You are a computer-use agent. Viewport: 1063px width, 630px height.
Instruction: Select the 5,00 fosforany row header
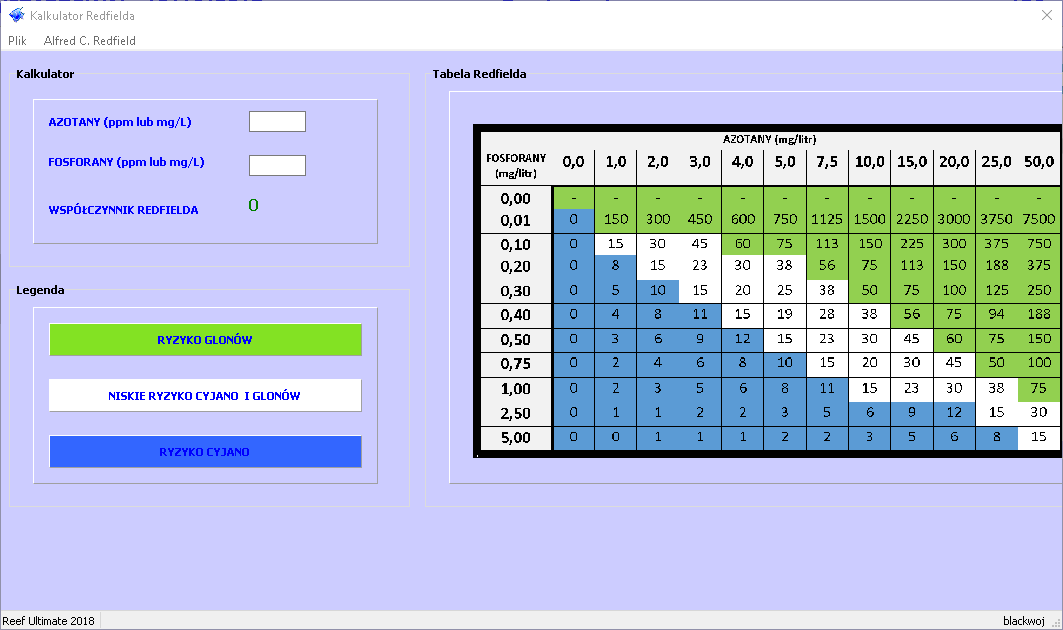click(515, 438)
